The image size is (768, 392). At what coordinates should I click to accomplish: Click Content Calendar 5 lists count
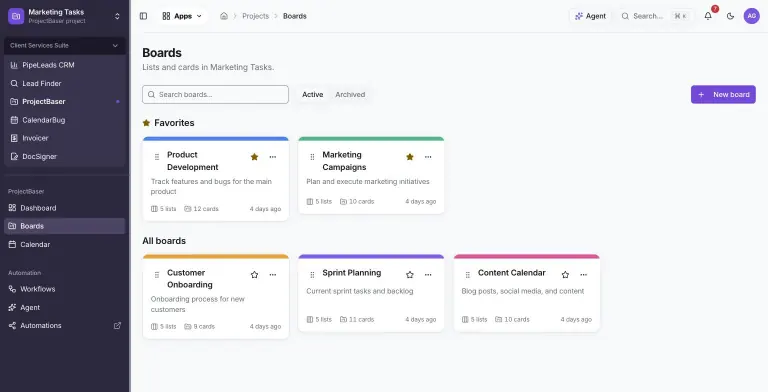tap(474, 319)
